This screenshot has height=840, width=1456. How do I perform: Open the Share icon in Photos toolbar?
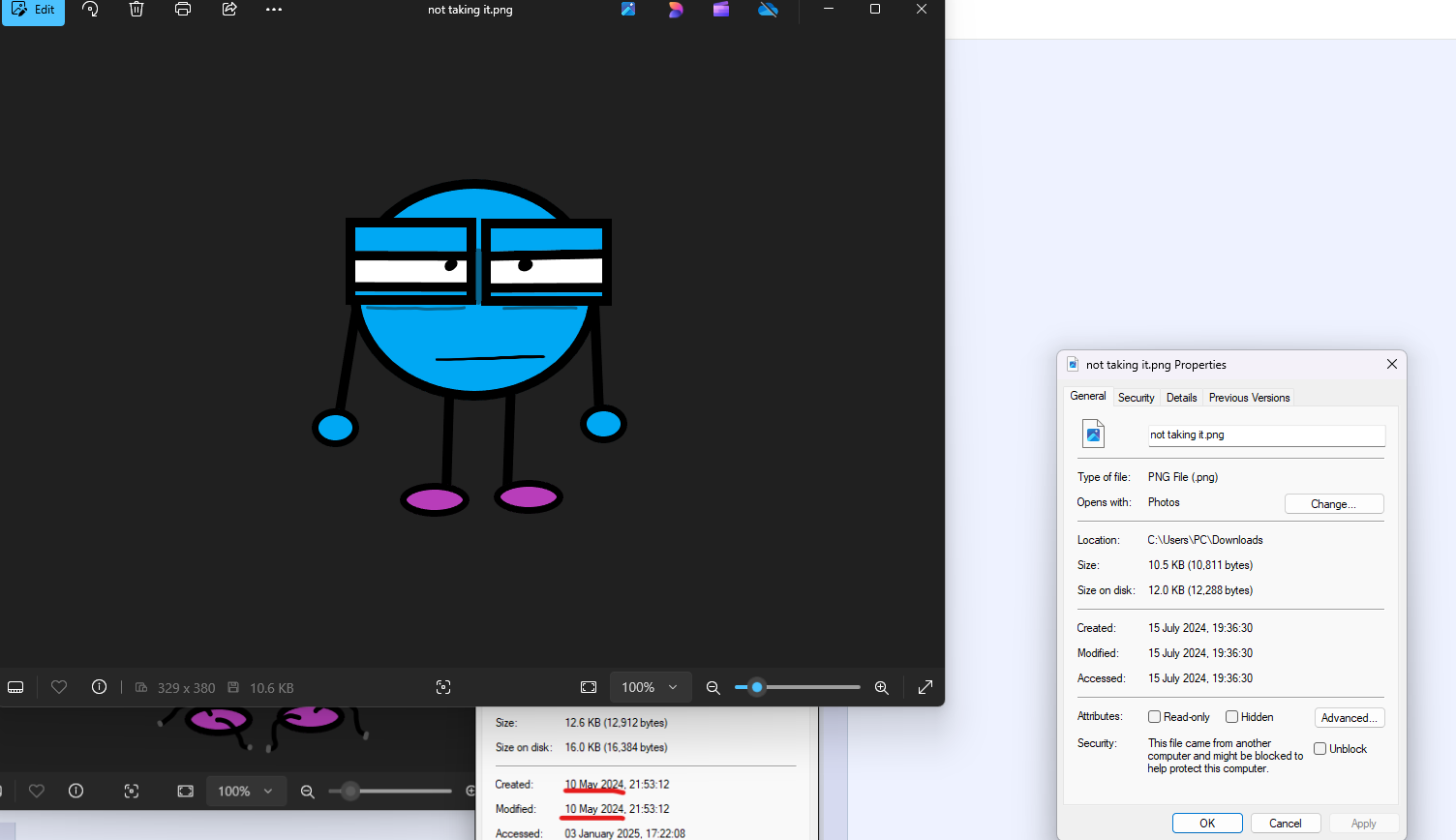(229, 10)
